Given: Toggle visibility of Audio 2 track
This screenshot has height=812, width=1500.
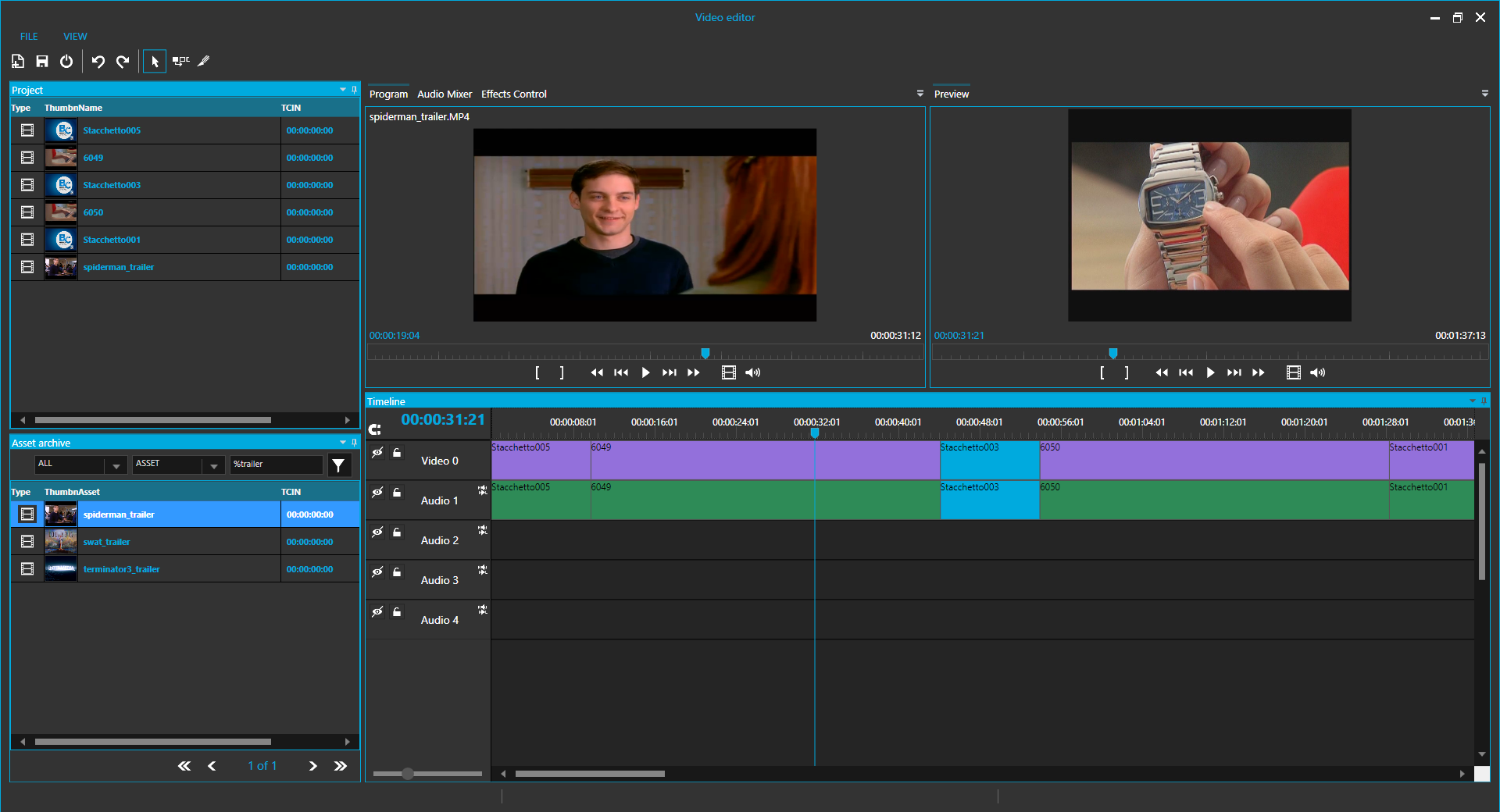Looking at the screenshot, I should point(377,532).
